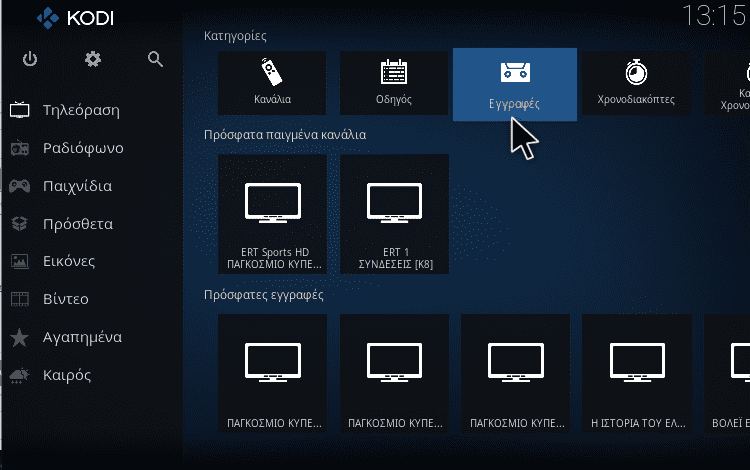The width and height of the screenshot is (750, 470).
Task: Click the Kodi logo
Action: point(75,18)
